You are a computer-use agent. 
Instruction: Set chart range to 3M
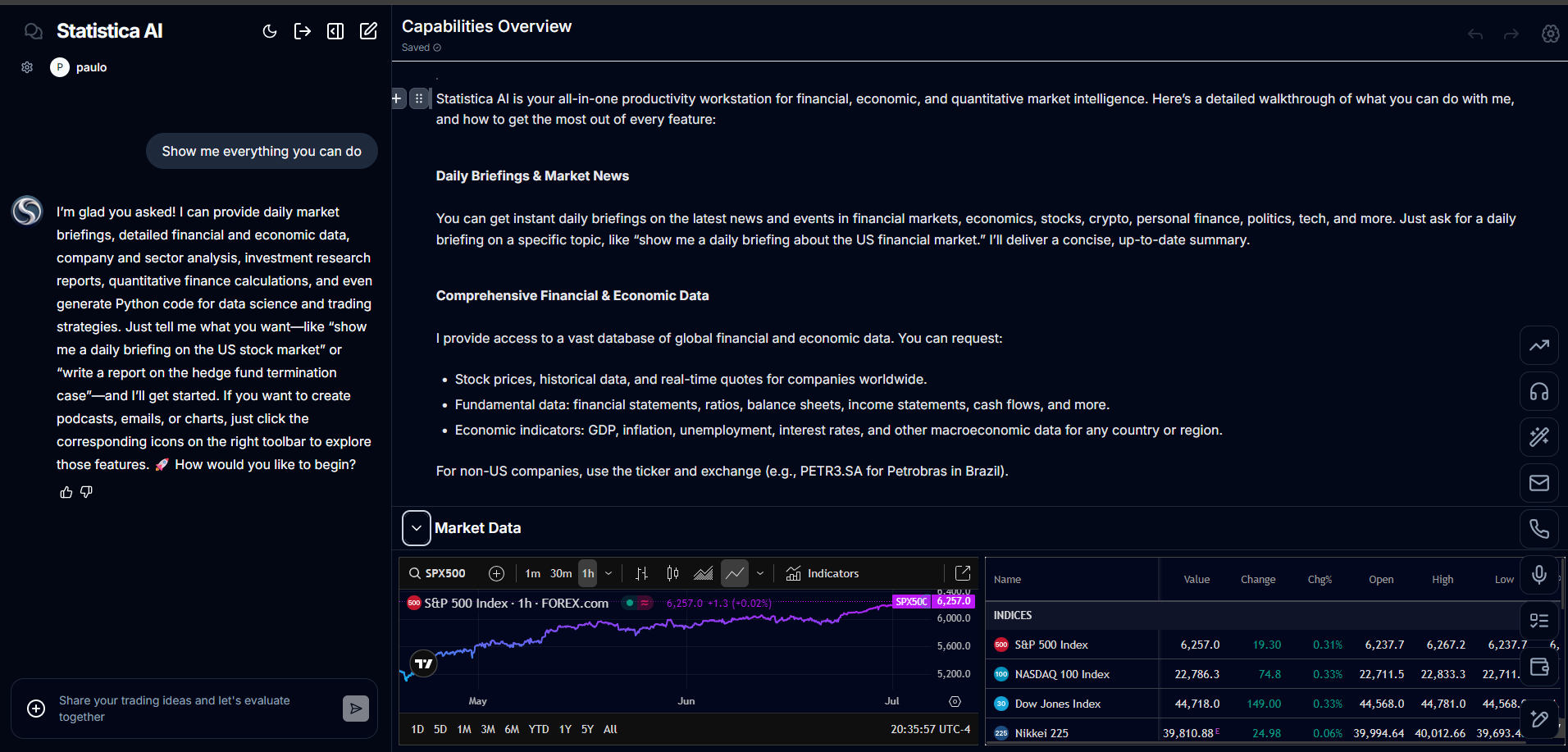pos(488,729)
